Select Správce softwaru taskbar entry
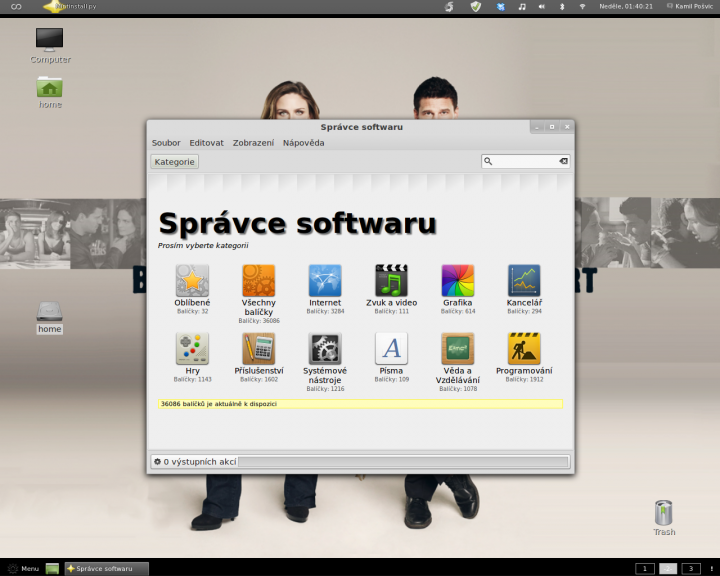720x576 pixels. click(x=107, y=569)
